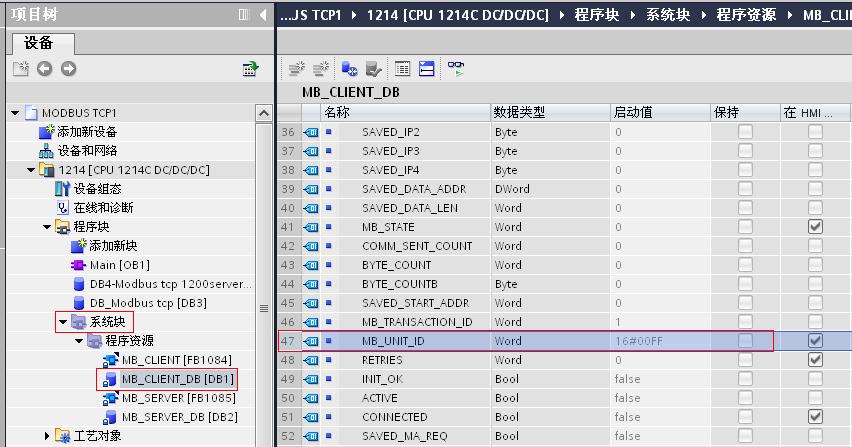Click 系统块 in the breadcrumb path
Viewport: 852px width, 447px height.
(x=668, y=15)
